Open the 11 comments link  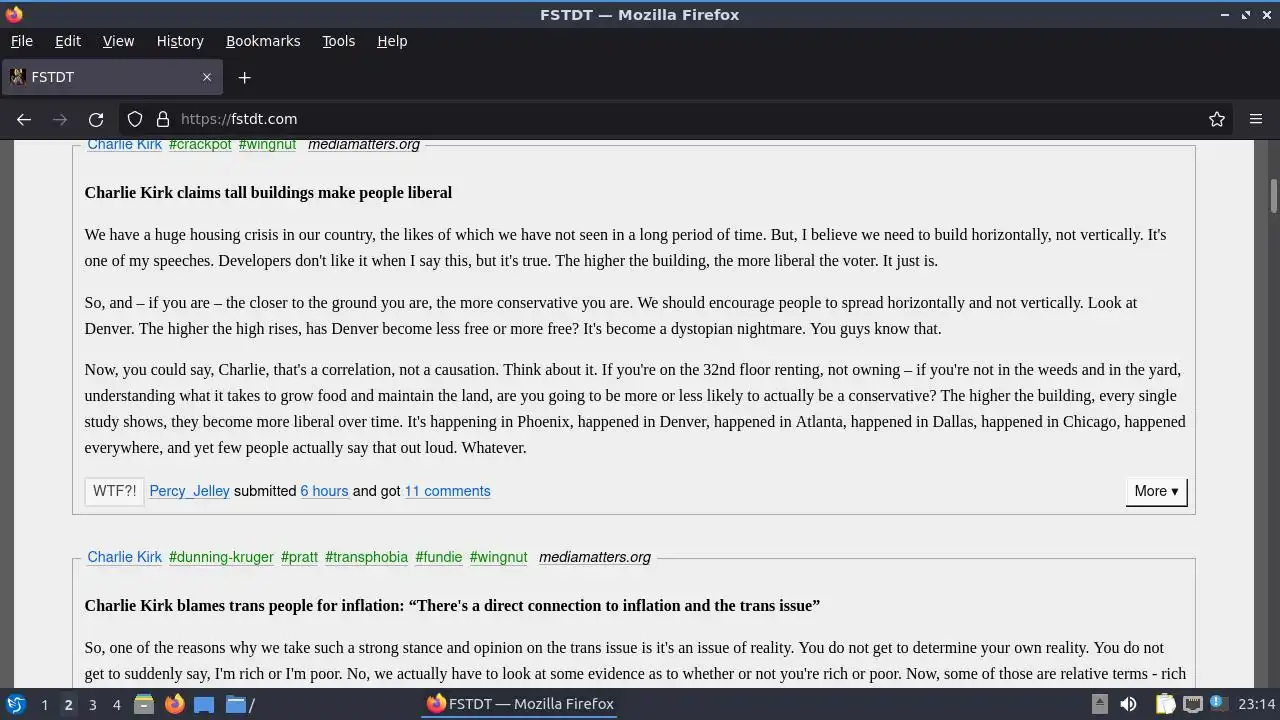click(447, 491)
